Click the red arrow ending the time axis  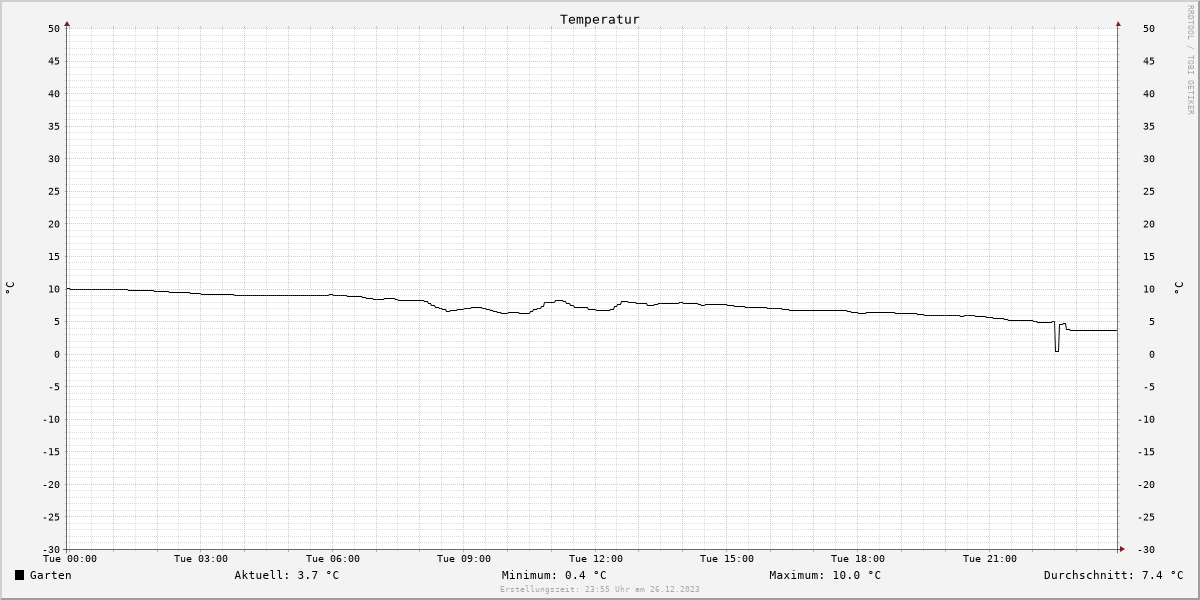click(1122, 549)
